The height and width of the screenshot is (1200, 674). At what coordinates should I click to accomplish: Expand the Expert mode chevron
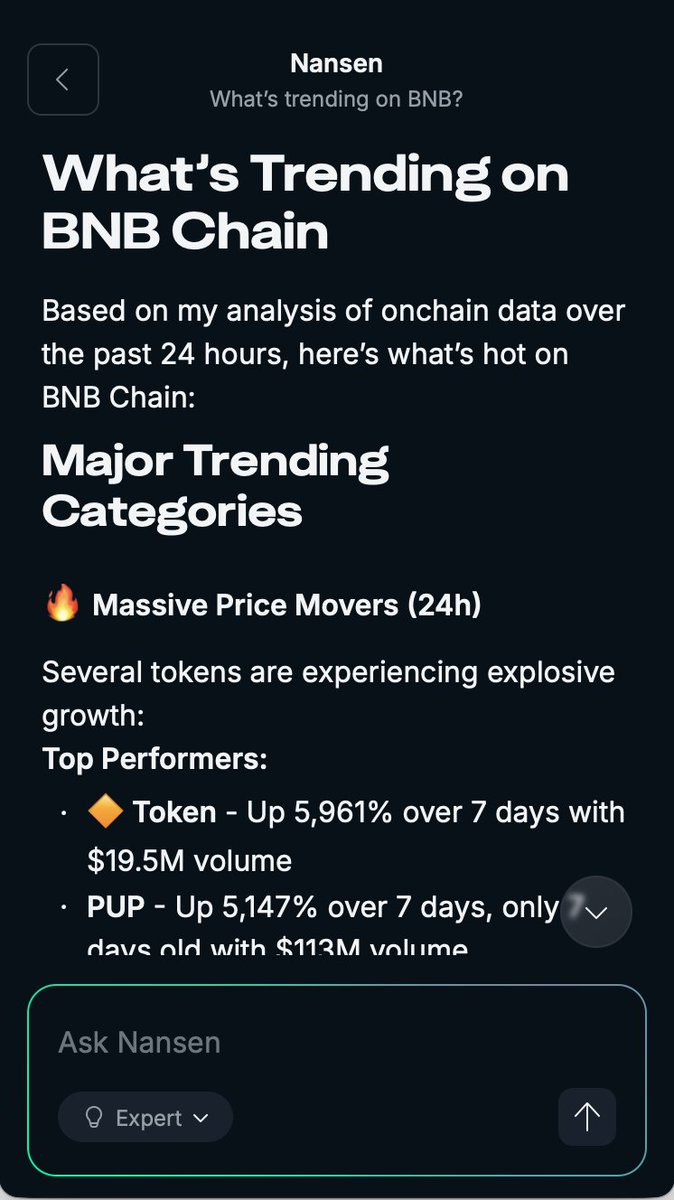tap(201, 1118)
